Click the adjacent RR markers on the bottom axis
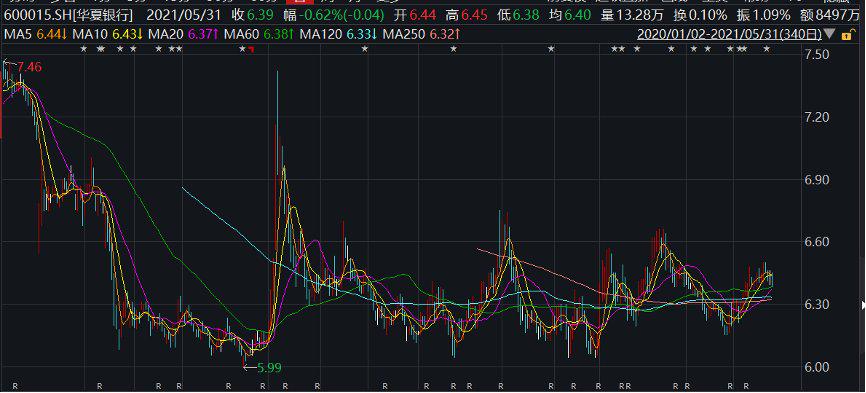Viewport: 866px width, 393px height. click(x=625, y=385)
